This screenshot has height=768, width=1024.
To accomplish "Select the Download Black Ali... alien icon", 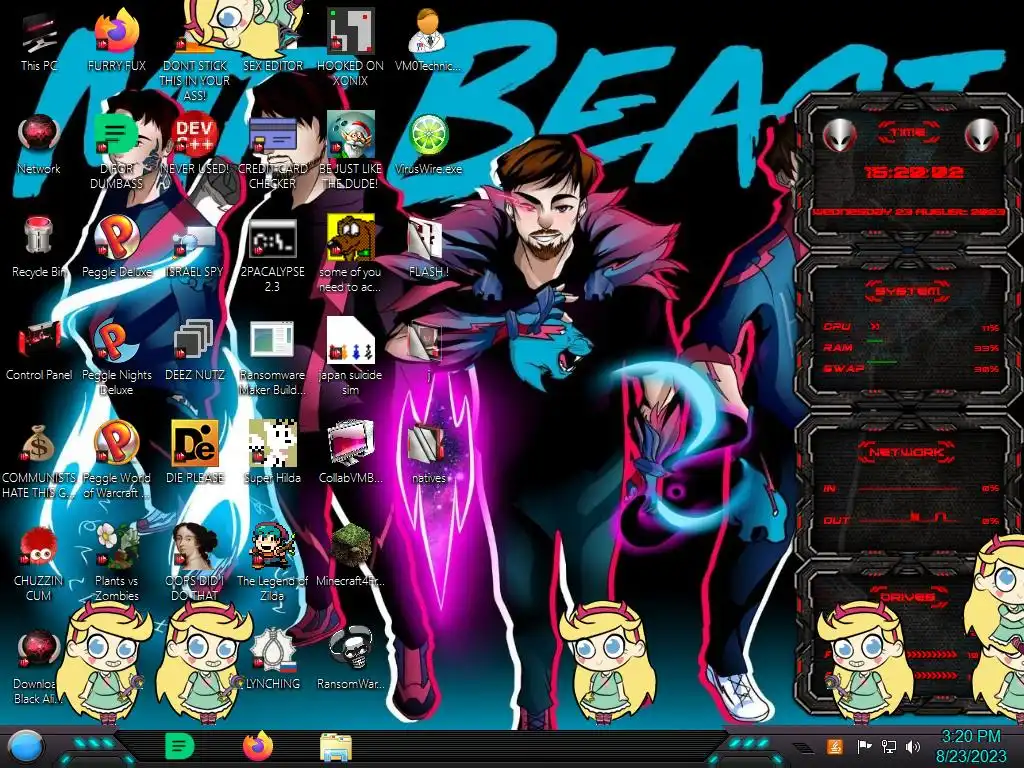I will (39, 650).
